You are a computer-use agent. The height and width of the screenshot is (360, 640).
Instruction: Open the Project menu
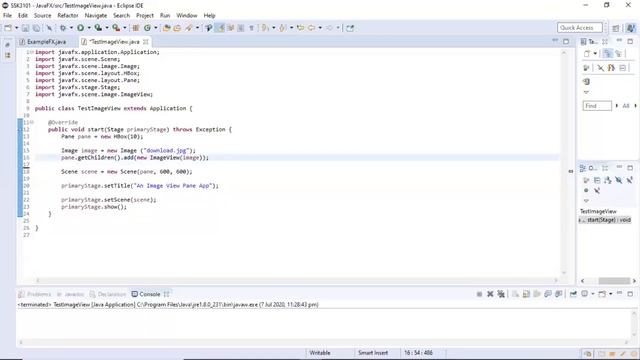point(145,16)
